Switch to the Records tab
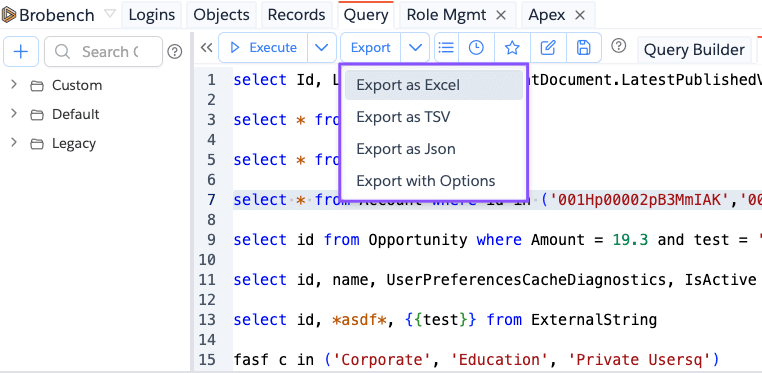Image resolution: width=762 pixels, height=373 pixels. point(296,15)
